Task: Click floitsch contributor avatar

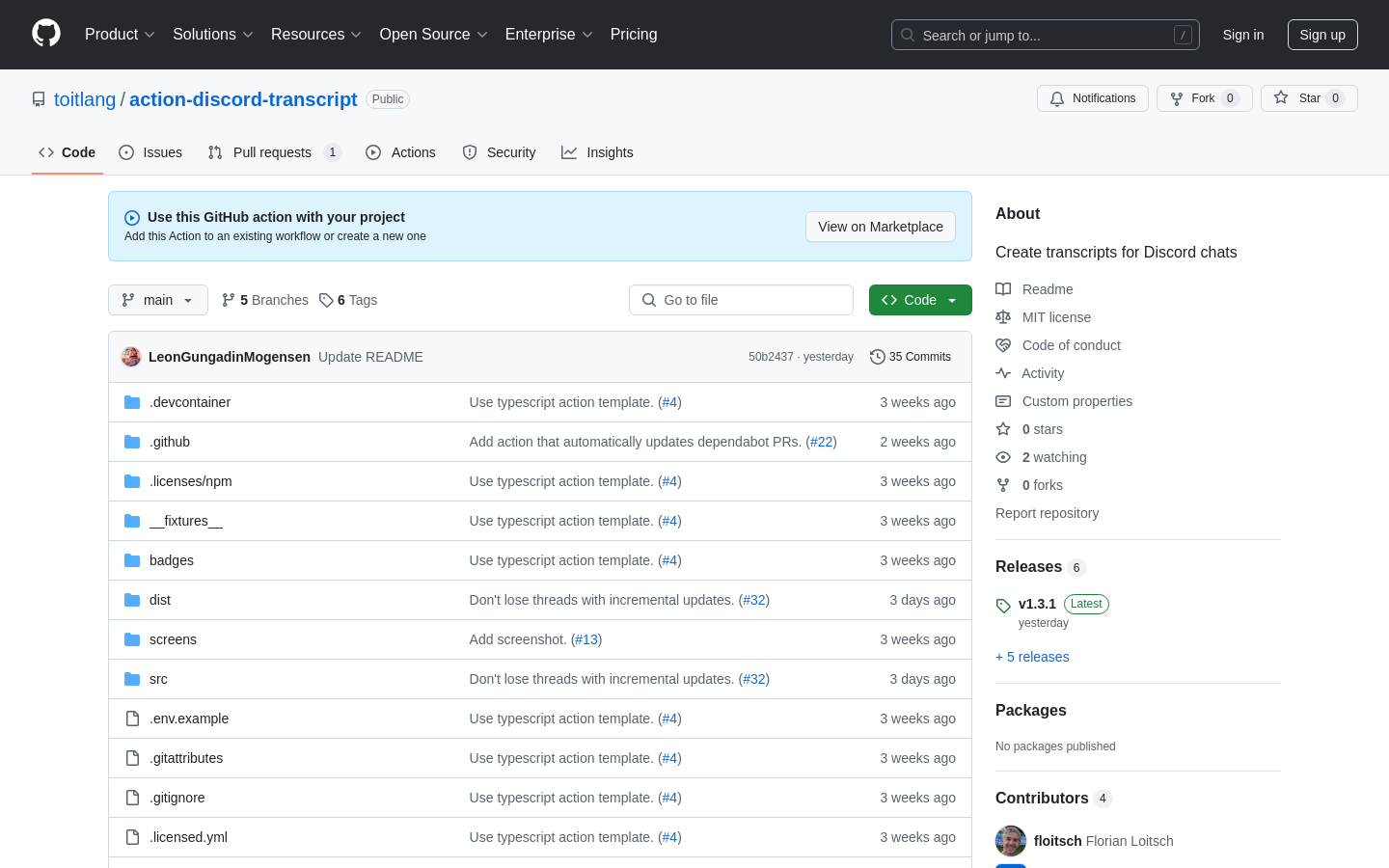Action: pyautogui.click(x=1011, y=841)
